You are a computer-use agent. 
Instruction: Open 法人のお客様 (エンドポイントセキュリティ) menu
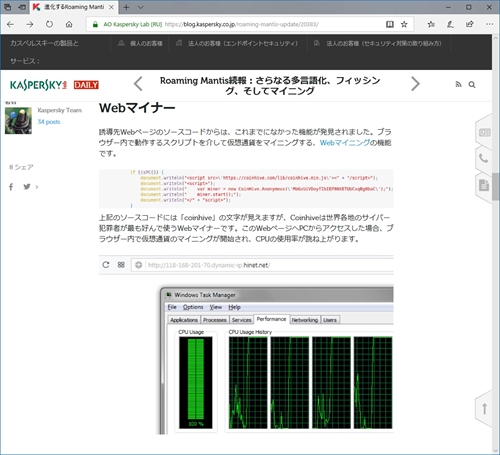point(237,43)
